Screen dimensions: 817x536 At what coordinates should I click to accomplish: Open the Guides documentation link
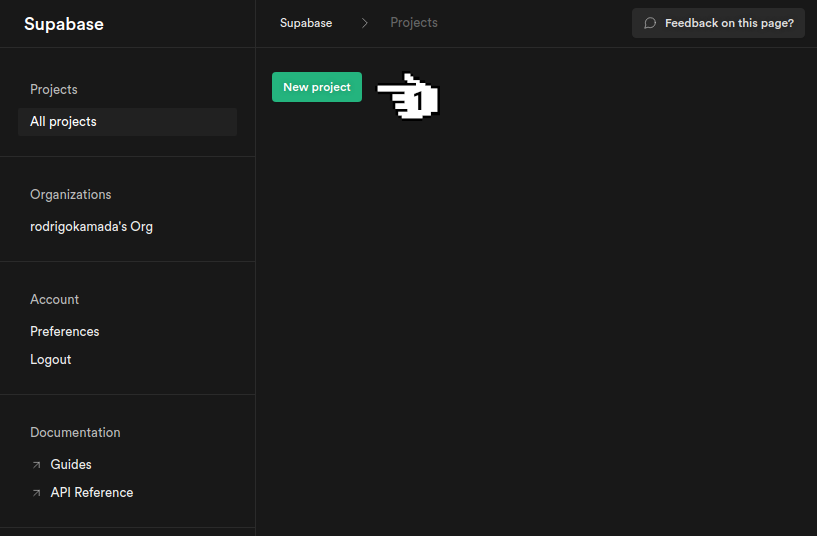pos(71,464)
